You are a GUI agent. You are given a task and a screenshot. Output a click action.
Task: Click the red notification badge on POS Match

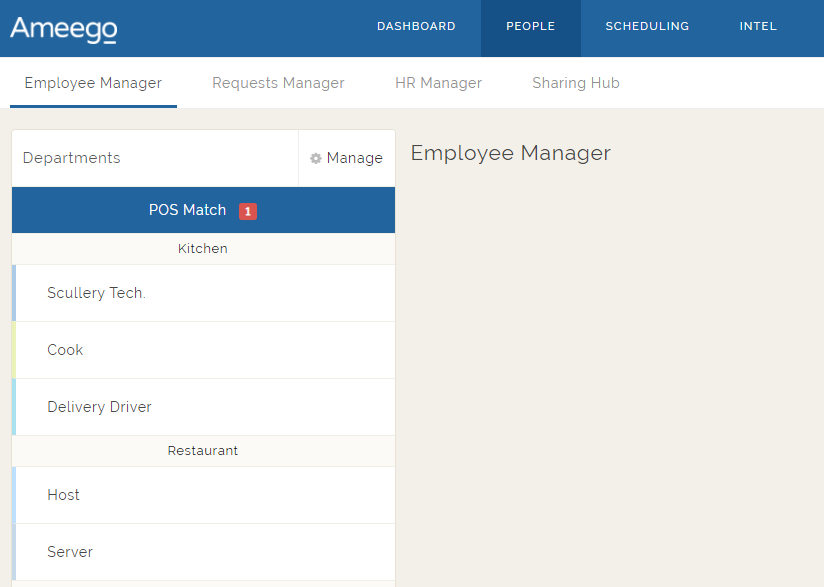click(248, 211)
